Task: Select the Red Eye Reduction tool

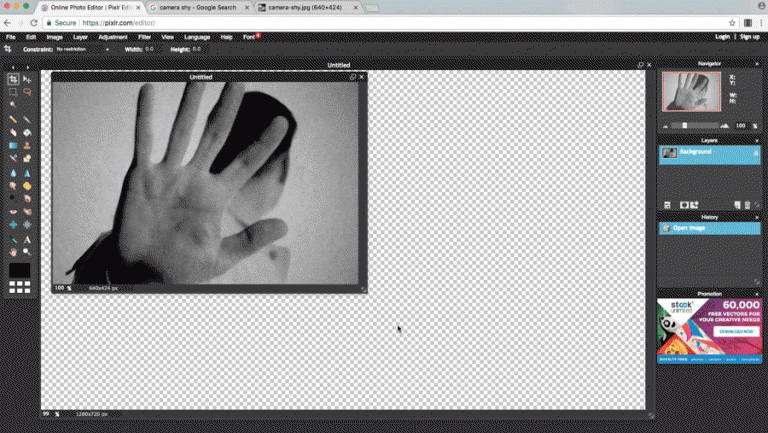Action: (13, 212)
